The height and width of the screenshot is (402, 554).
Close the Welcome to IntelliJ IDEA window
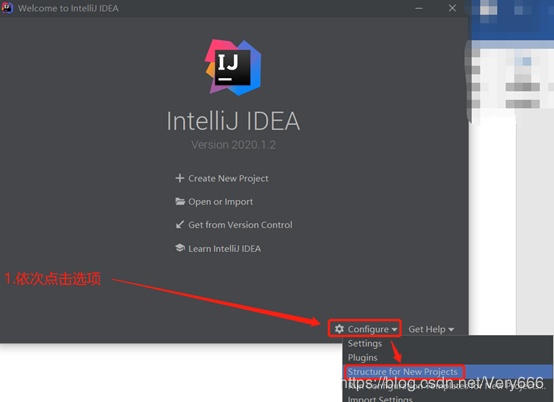coord(452,8)
